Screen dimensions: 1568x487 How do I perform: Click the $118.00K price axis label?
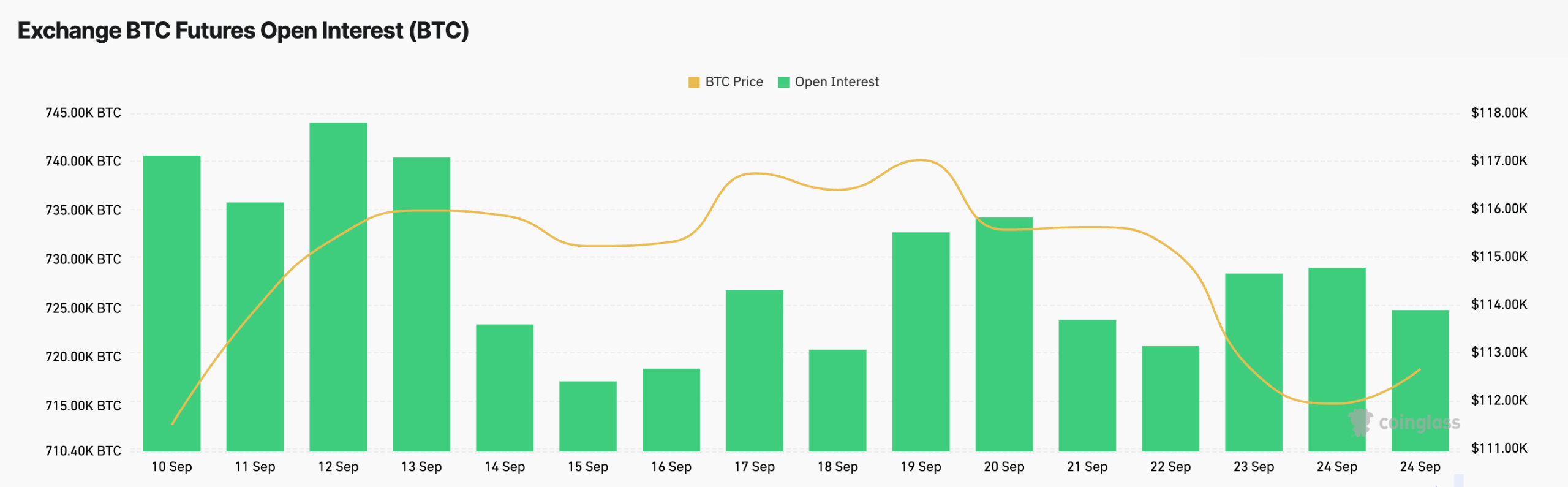(x=1499, y=113)
